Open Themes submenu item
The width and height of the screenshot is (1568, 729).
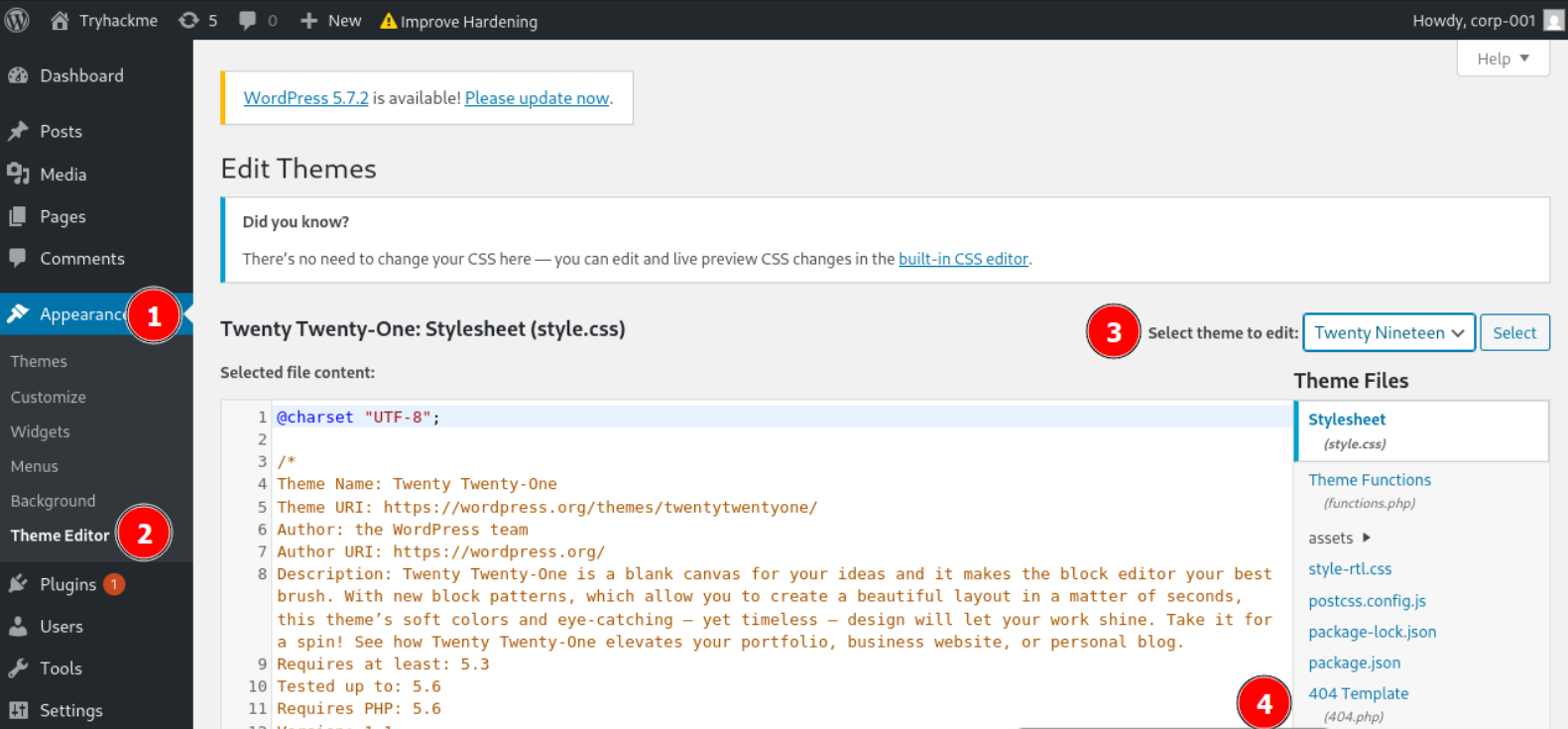coord(39,361)
